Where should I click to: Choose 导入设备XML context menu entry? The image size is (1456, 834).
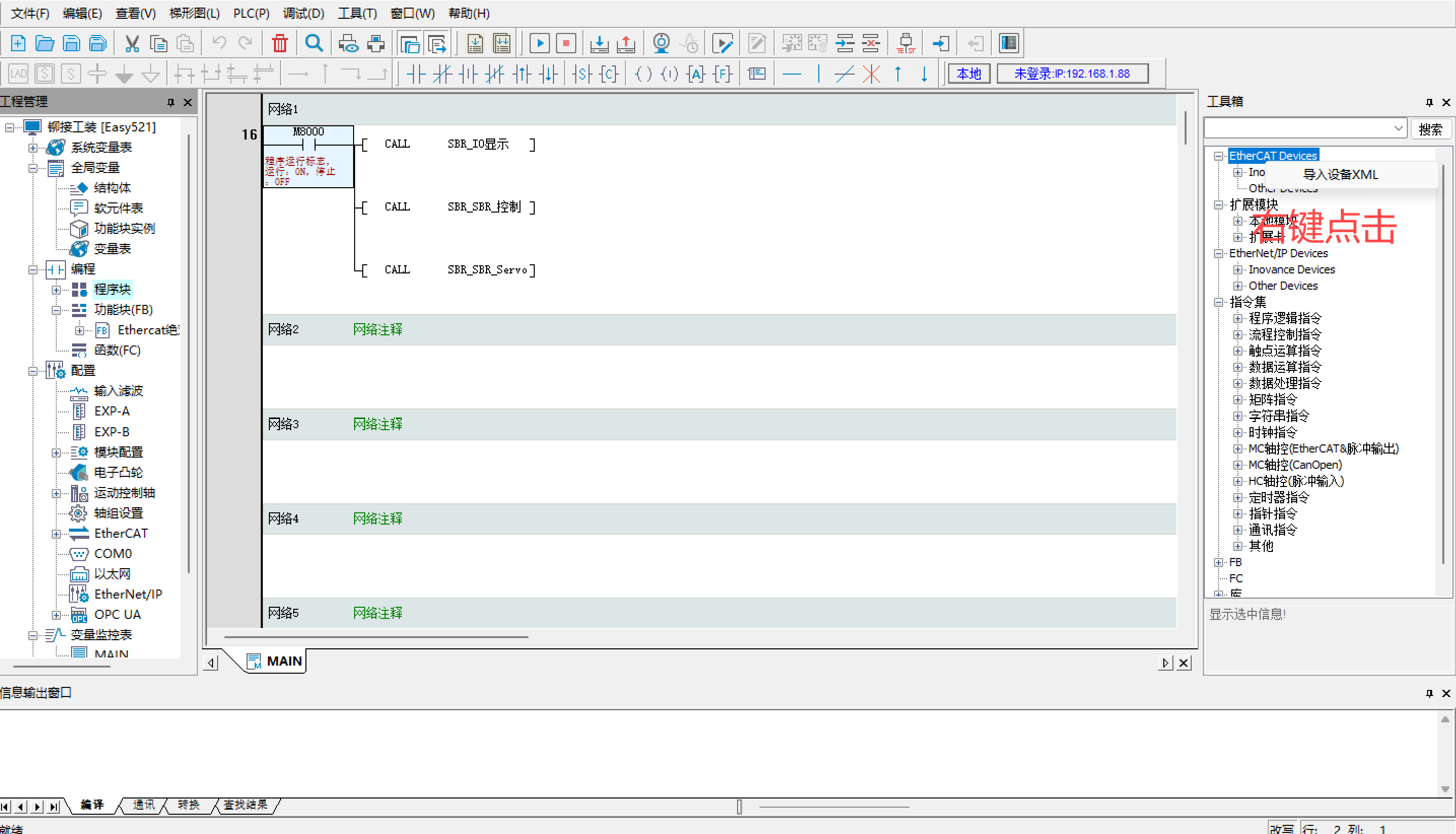1340,175
